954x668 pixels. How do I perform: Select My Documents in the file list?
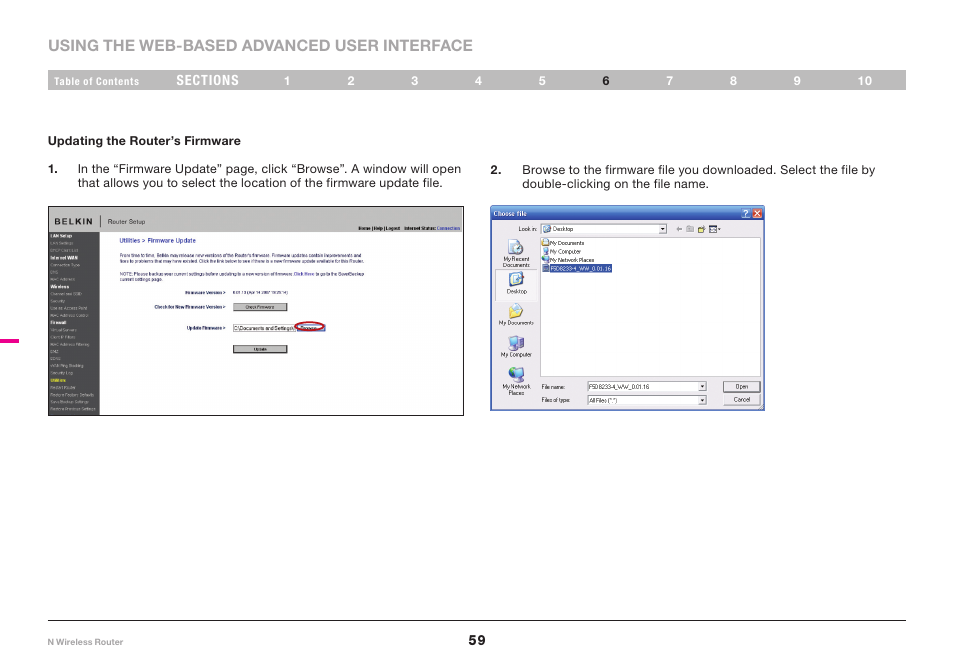coord(563,243)
